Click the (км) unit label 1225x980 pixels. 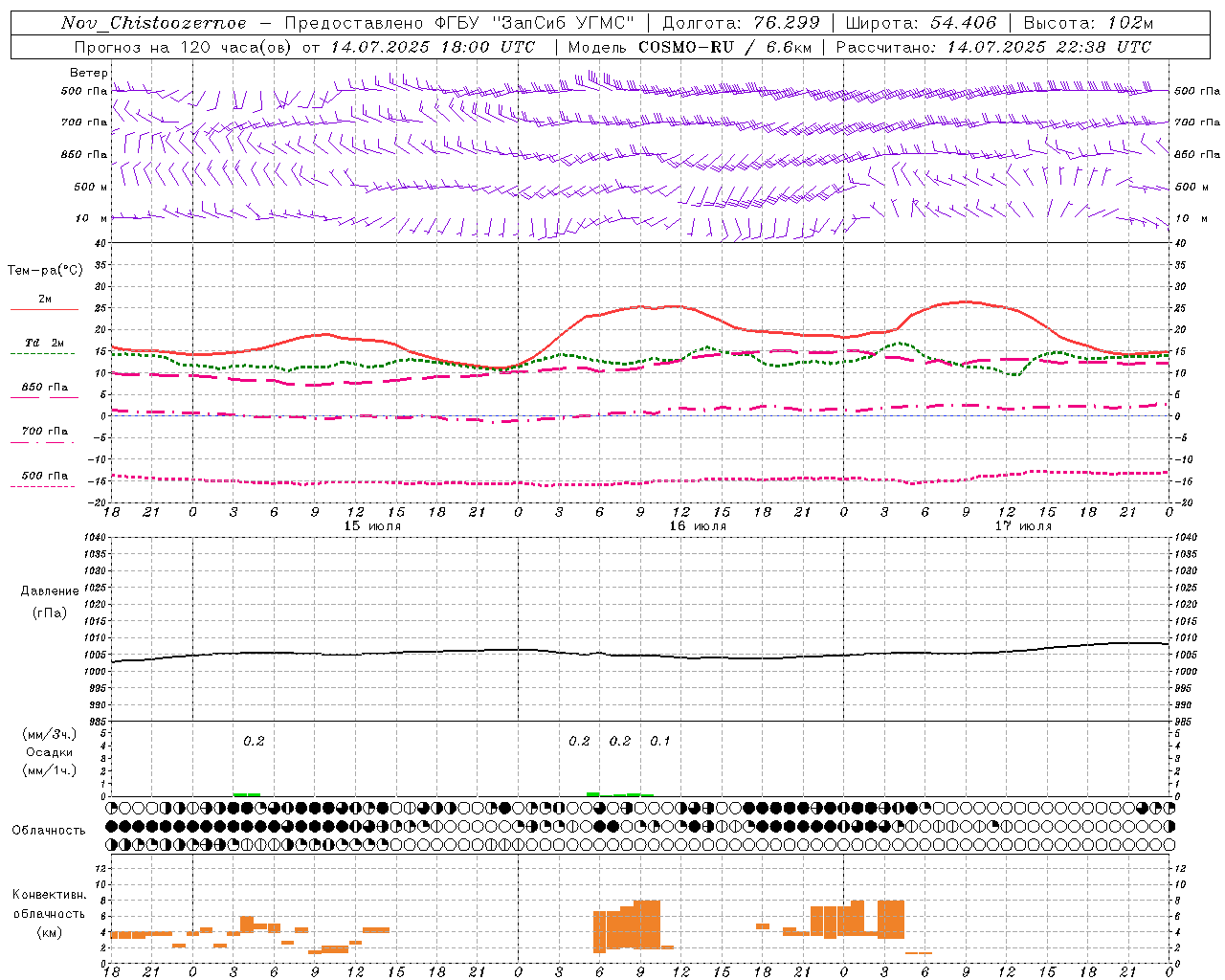(50, 932)
